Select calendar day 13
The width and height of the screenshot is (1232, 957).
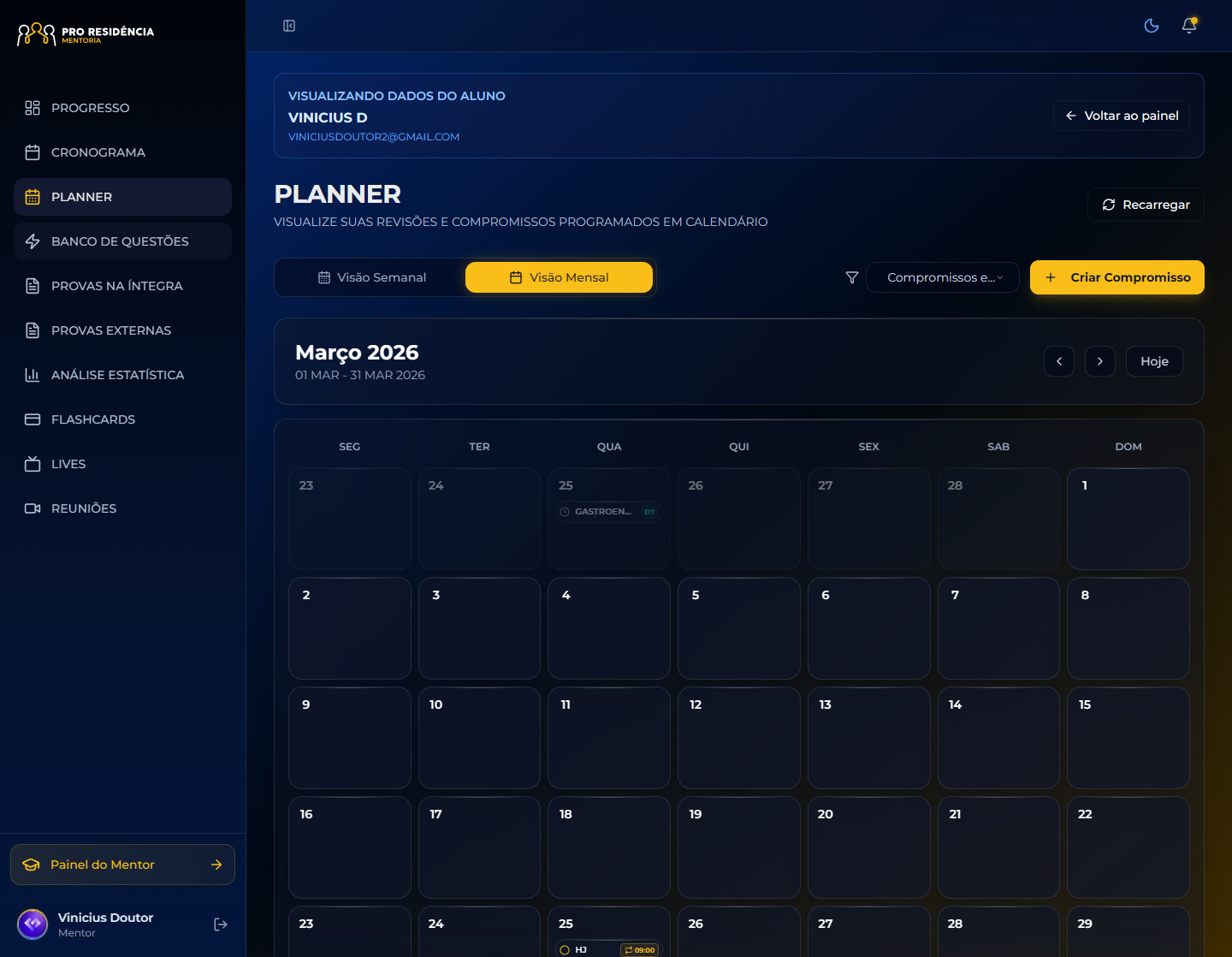[869, 738]
